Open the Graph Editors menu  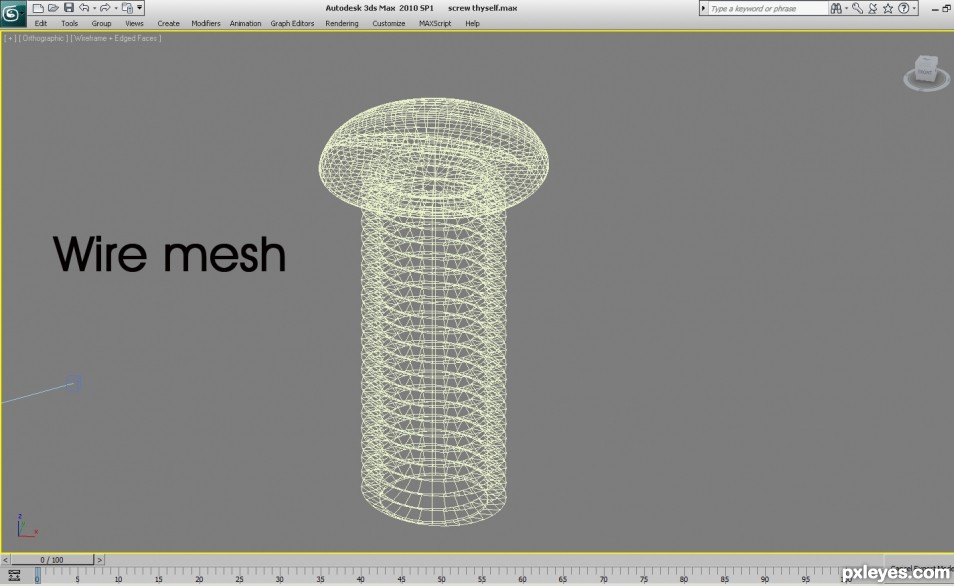pos(292,23)
